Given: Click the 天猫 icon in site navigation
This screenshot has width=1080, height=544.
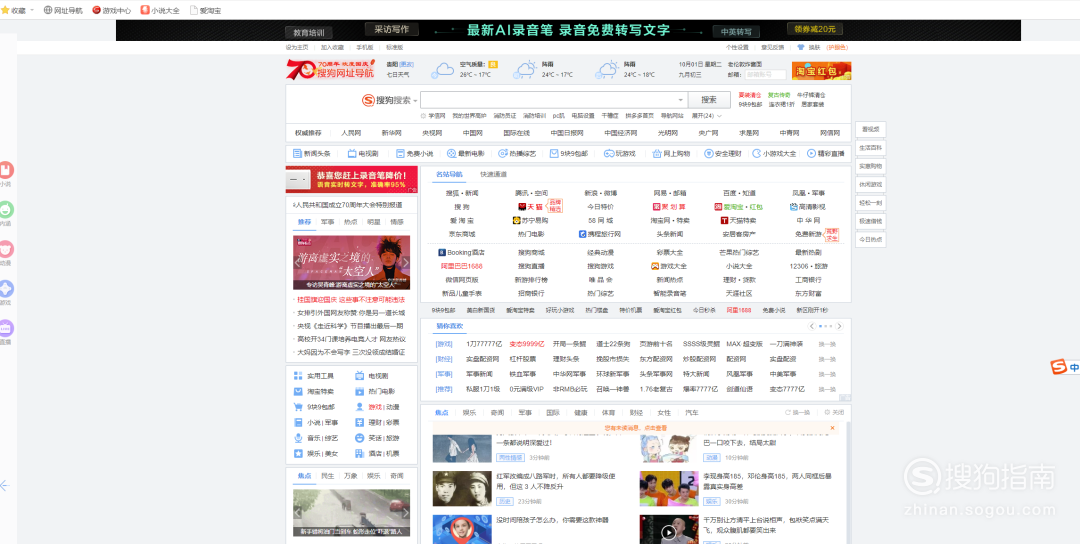Looking at the screenshot, I should (x=522, y=207).
